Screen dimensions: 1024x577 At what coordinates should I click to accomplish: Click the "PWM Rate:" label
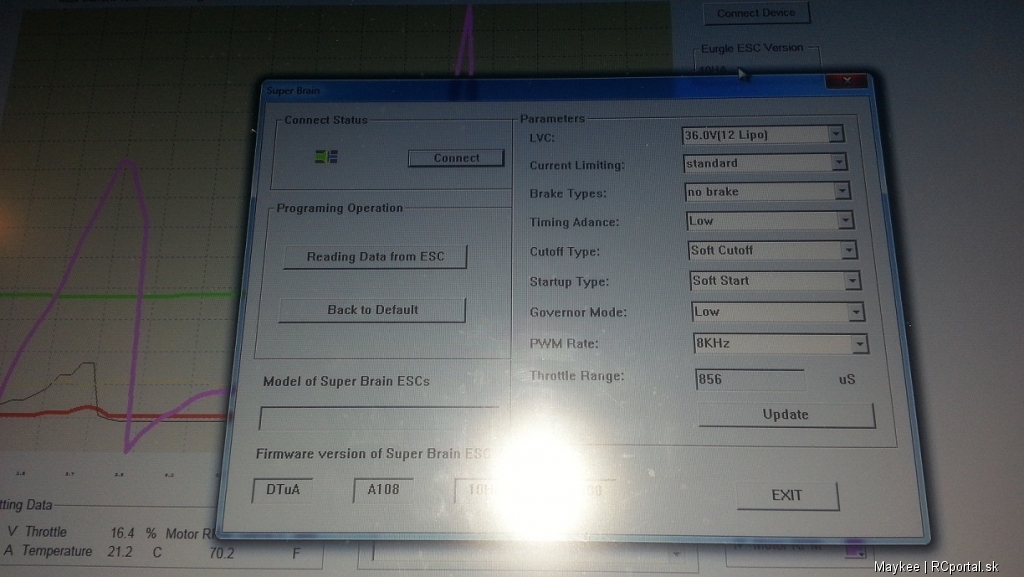tap(564, 343)
